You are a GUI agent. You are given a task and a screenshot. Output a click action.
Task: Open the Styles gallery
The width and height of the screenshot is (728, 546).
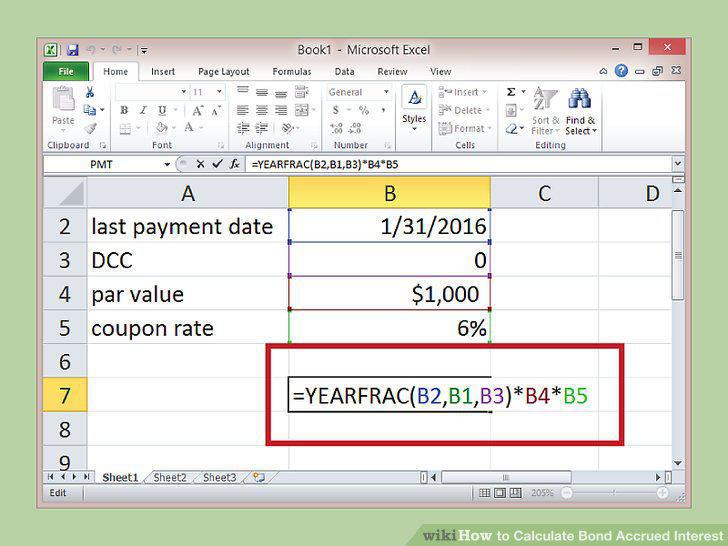coord(414,109)
